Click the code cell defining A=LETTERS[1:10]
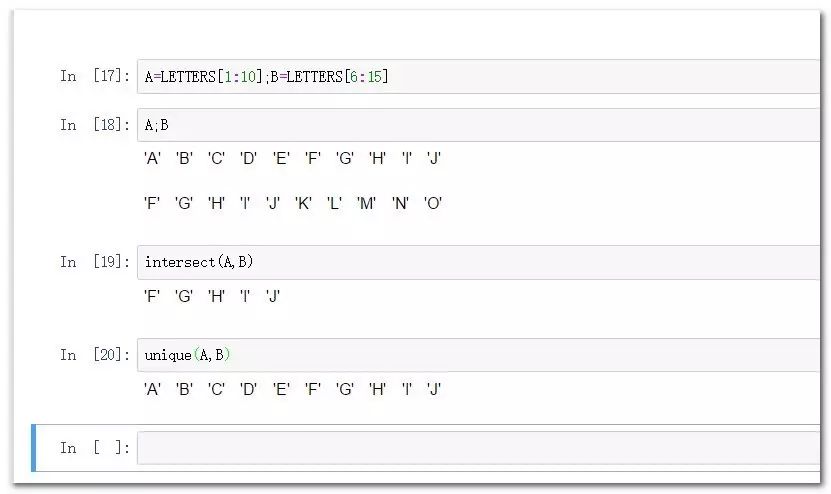831x494 pixels. click(x=479, y=77)
